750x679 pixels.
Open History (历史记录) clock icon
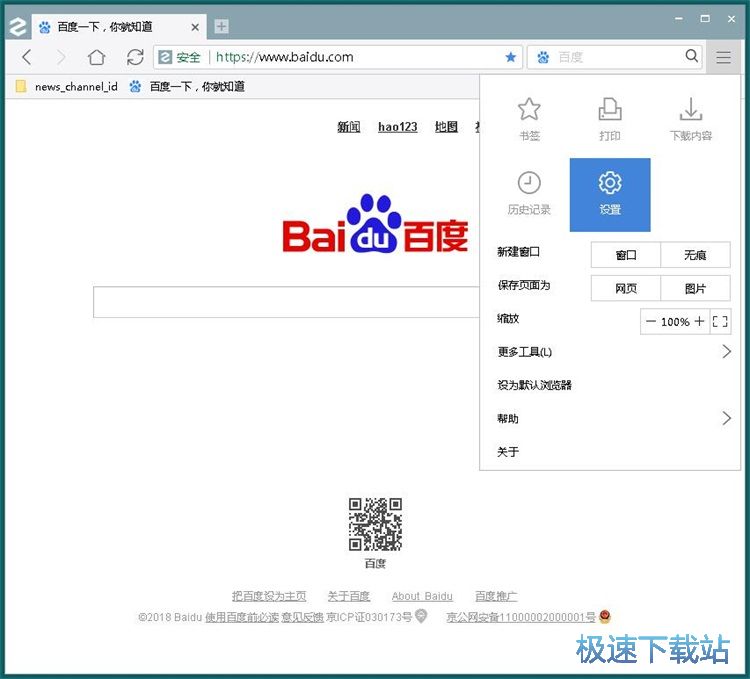click(x=529, y=193)
